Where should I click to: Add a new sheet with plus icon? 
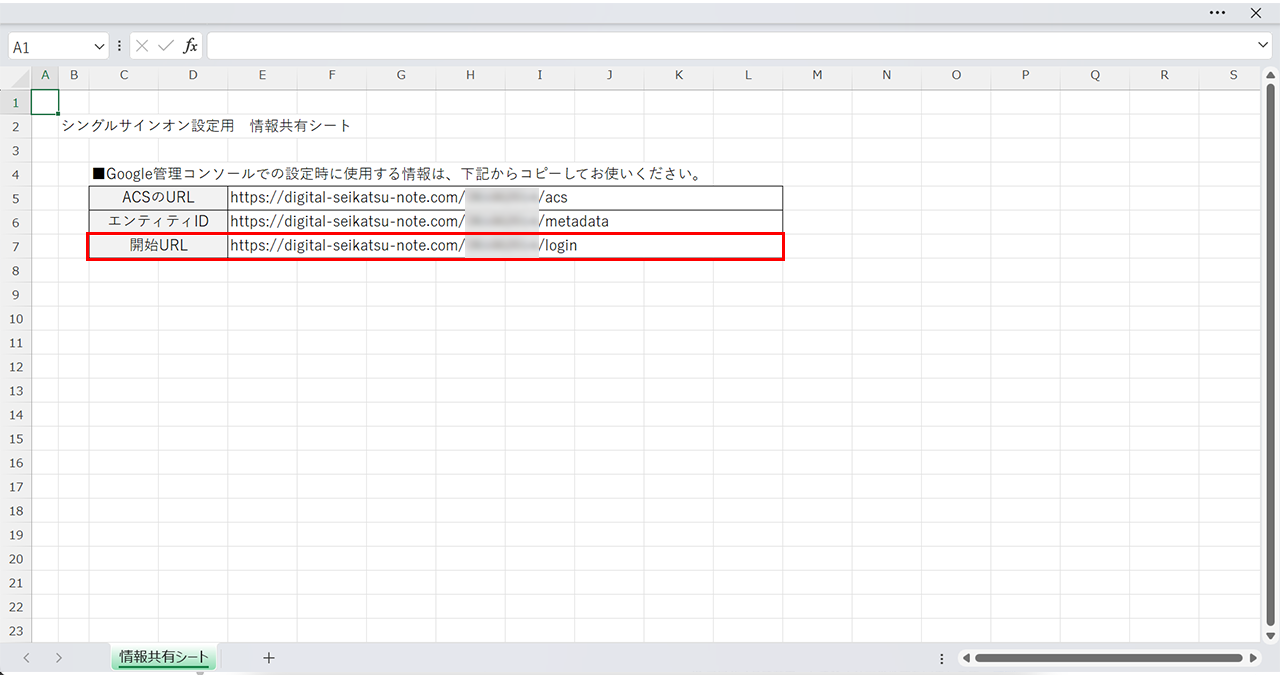pos(268,657)
